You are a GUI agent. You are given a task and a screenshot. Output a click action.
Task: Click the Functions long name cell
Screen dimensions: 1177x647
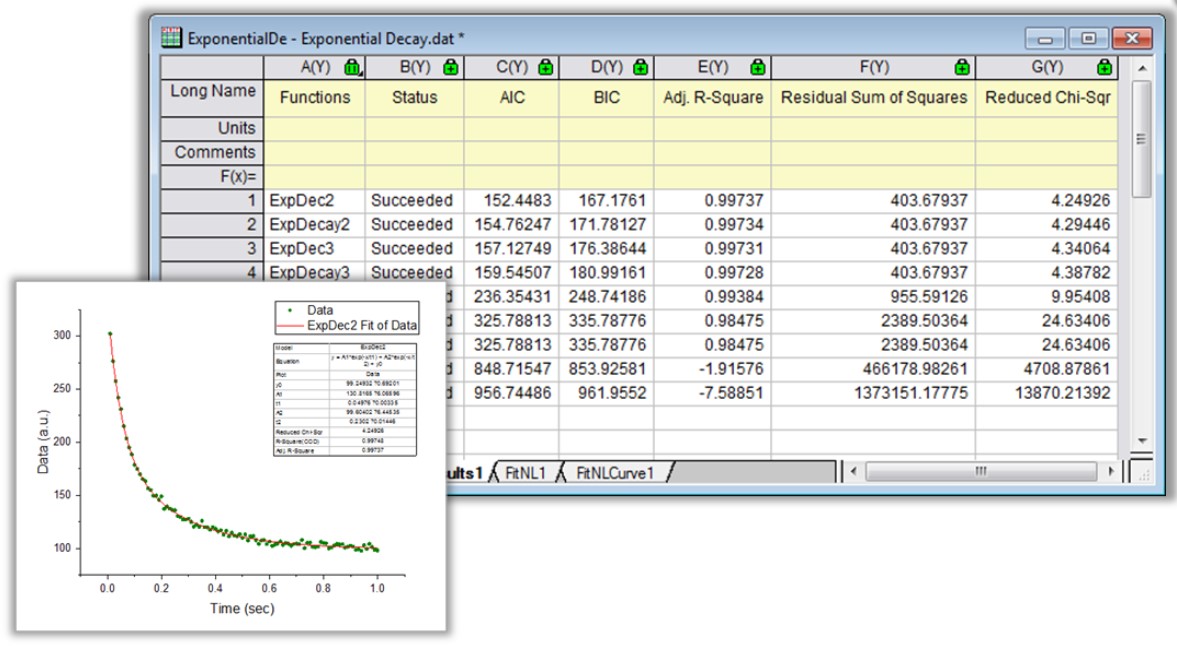(315, 98)
